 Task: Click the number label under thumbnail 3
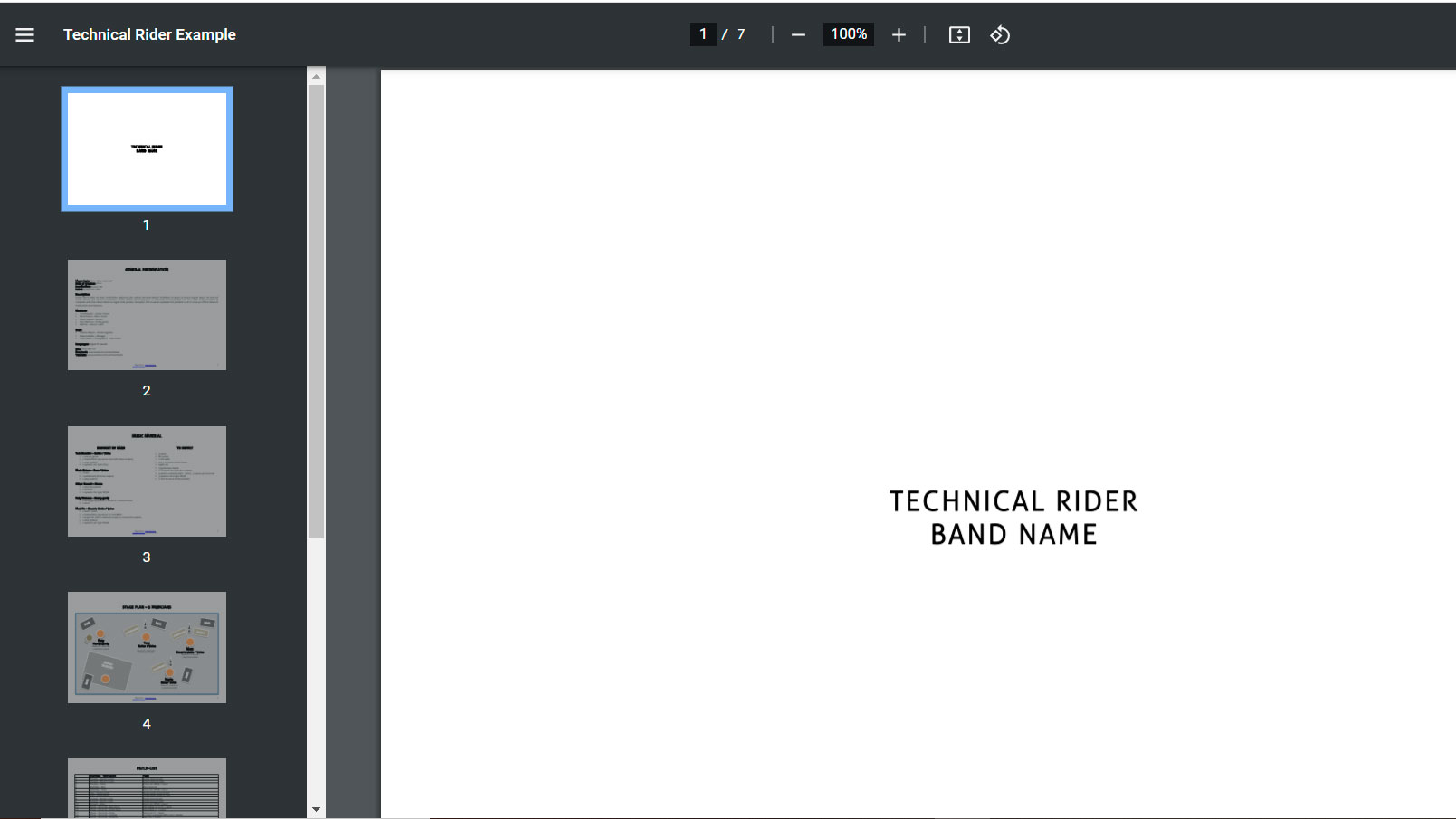point(147,557)
